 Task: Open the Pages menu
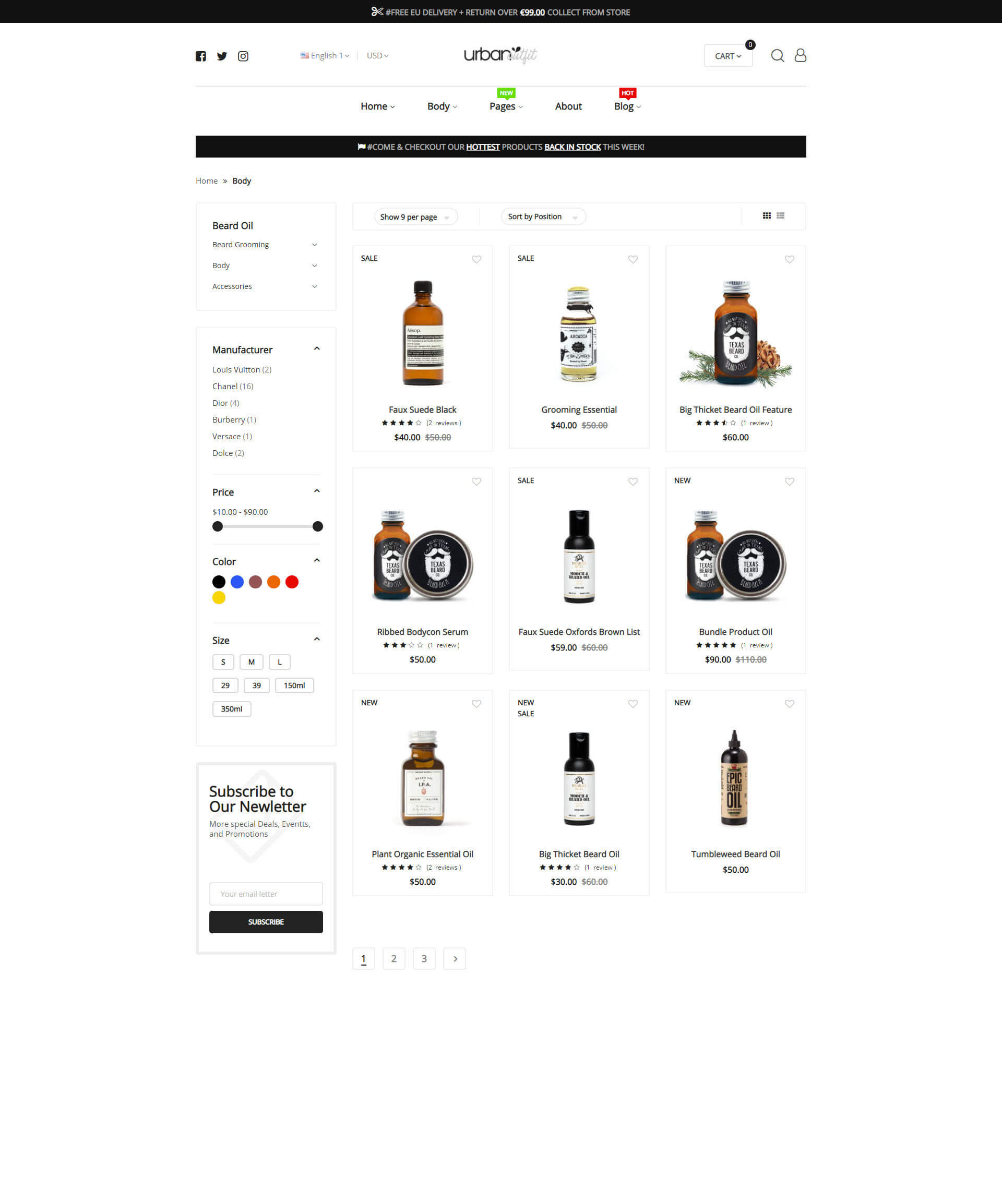pos(506,106)
